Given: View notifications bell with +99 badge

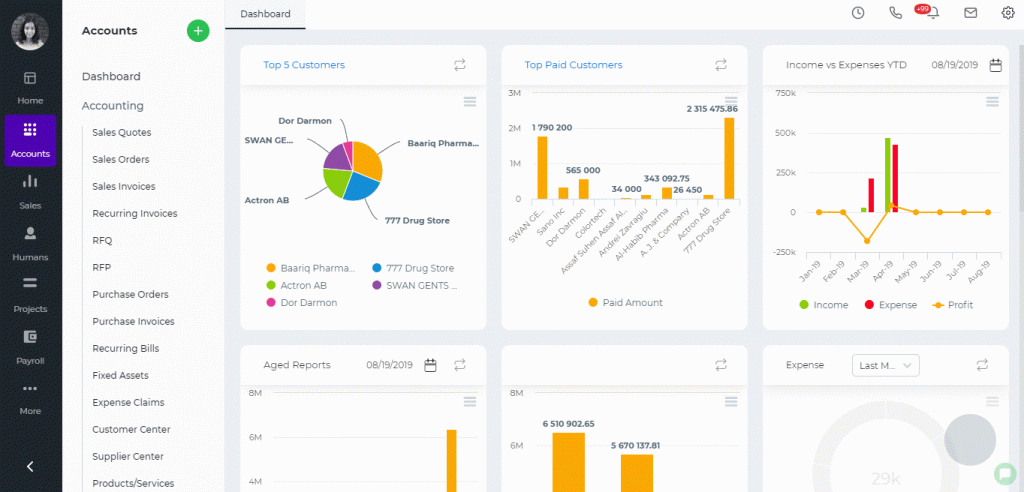Looking at the screenshot, I should click(933, 12).
